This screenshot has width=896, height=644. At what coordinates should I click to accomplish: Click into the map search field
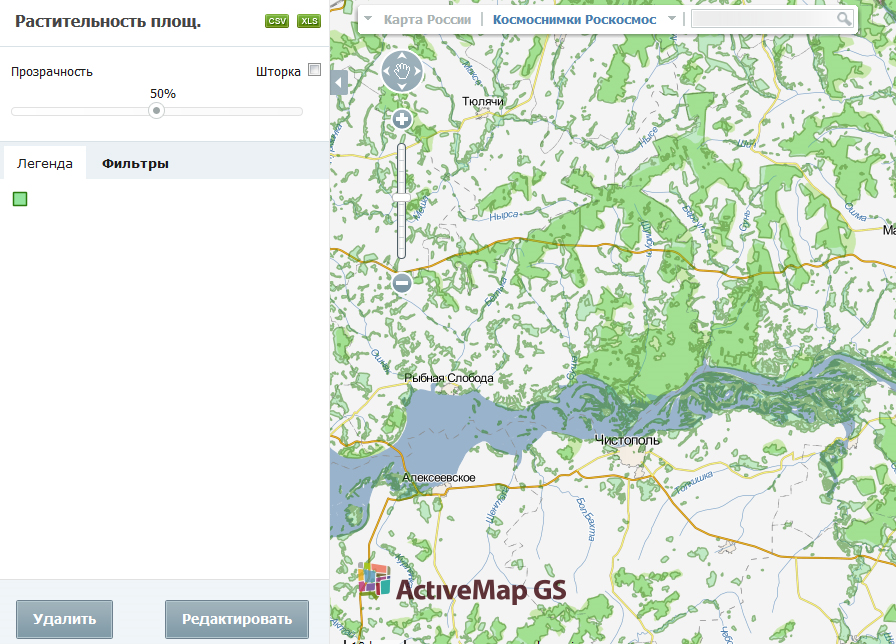[x=763, y=19]
